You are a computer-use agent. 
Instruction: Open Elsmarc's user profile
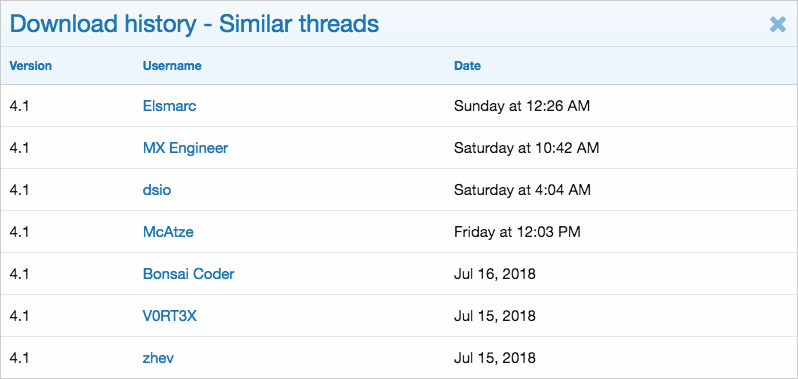coord(169,106)
